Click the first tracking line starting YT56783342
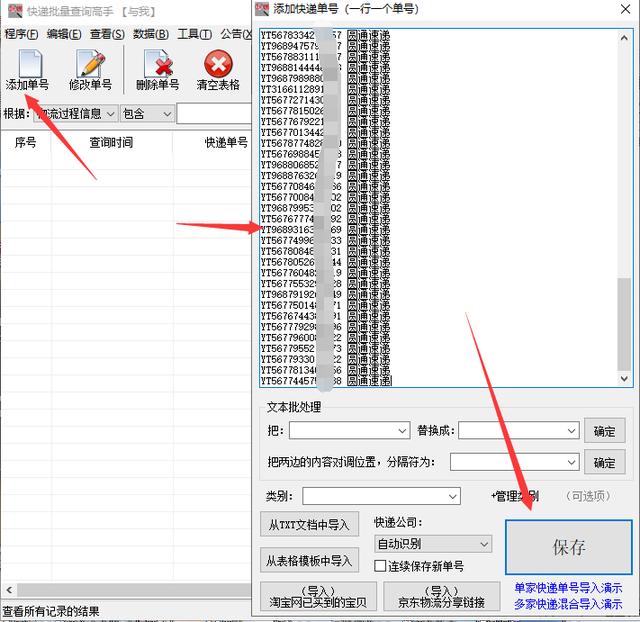The image size is (640, 622). click(325, 35)
